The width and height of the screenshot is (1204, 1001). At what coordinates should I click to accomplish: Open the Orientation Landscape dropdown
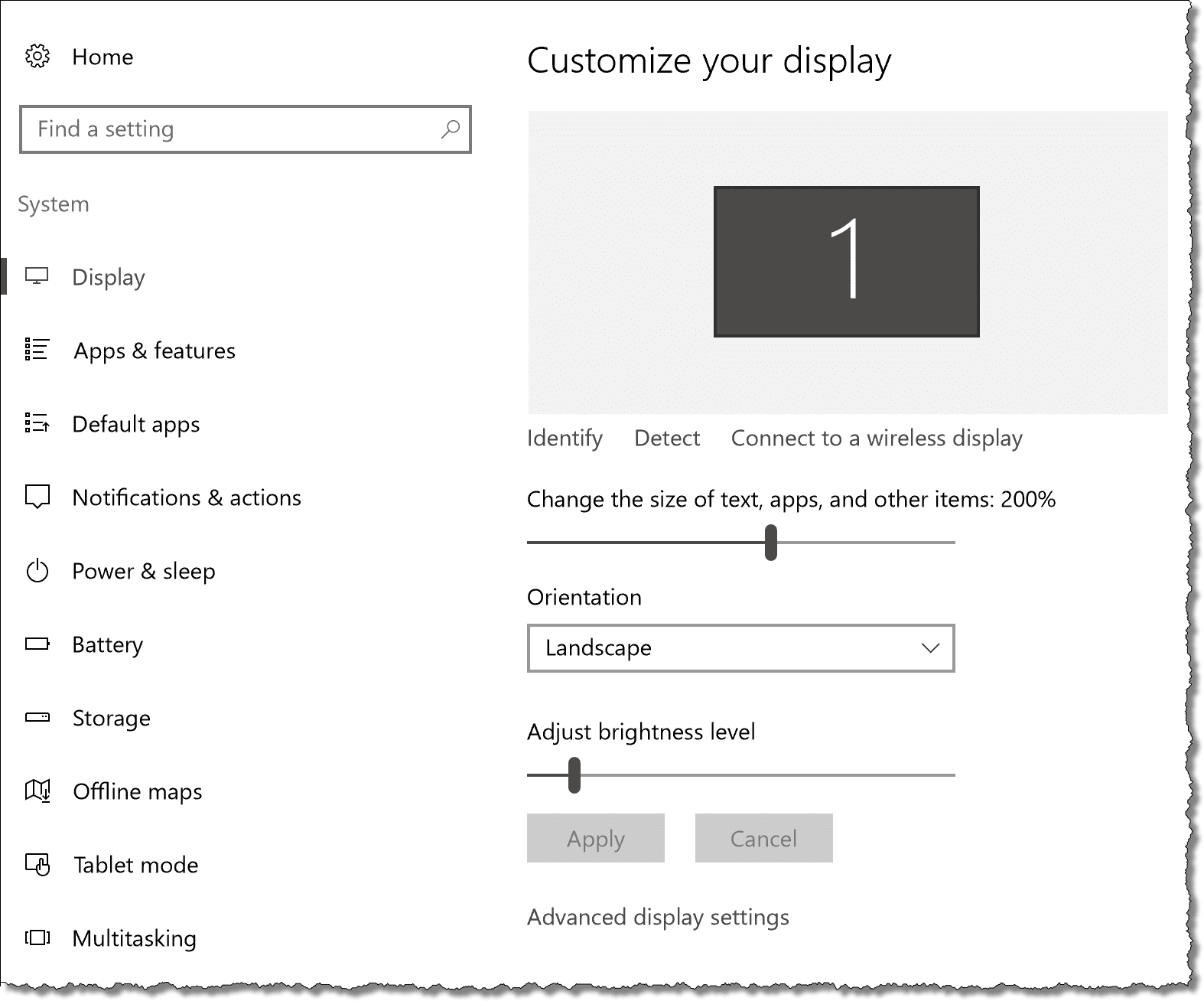click(740, 648)
